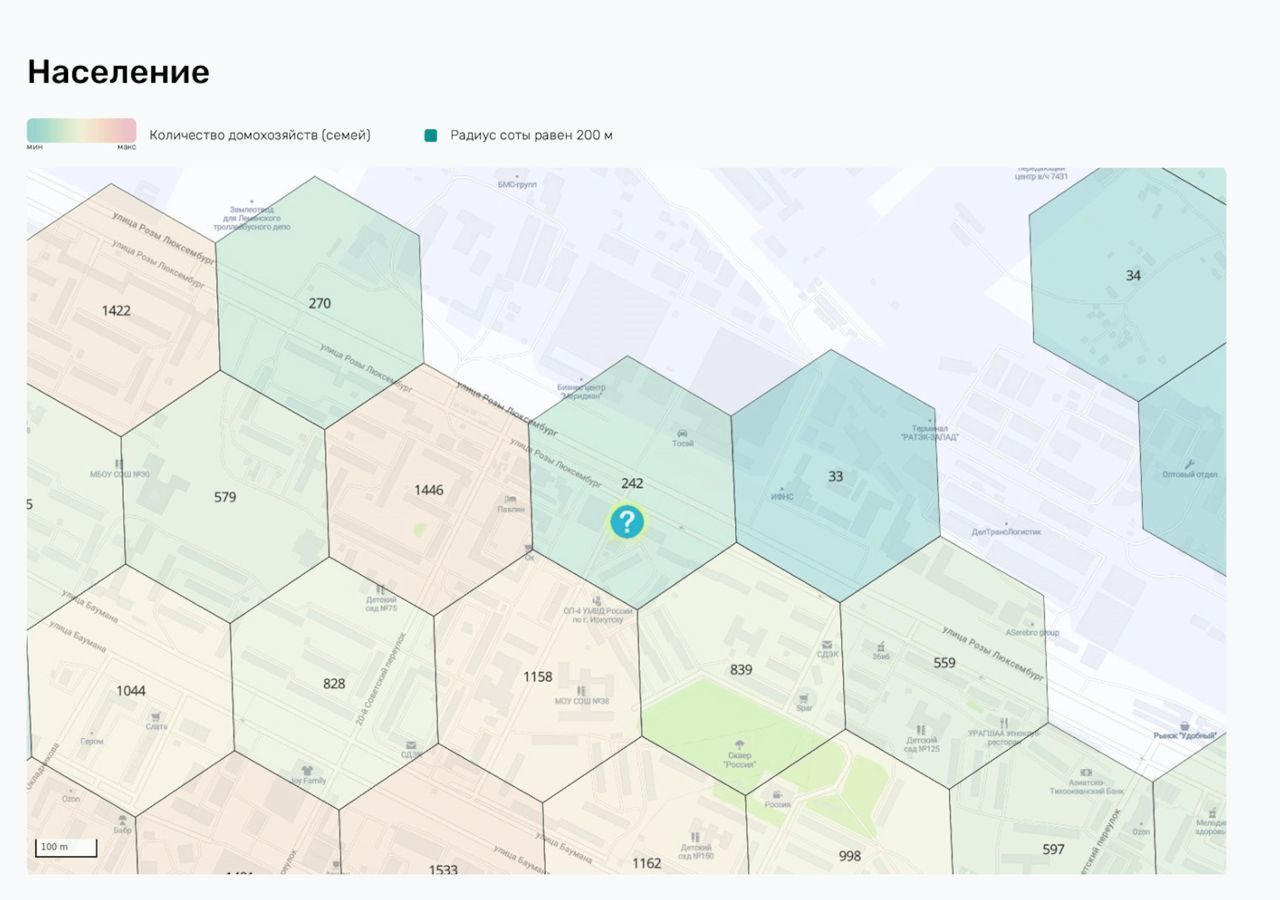The height and width of the screenshot is (900, 1280).
Task: Select hexagon labeled 1044
Action: [131, 690]
